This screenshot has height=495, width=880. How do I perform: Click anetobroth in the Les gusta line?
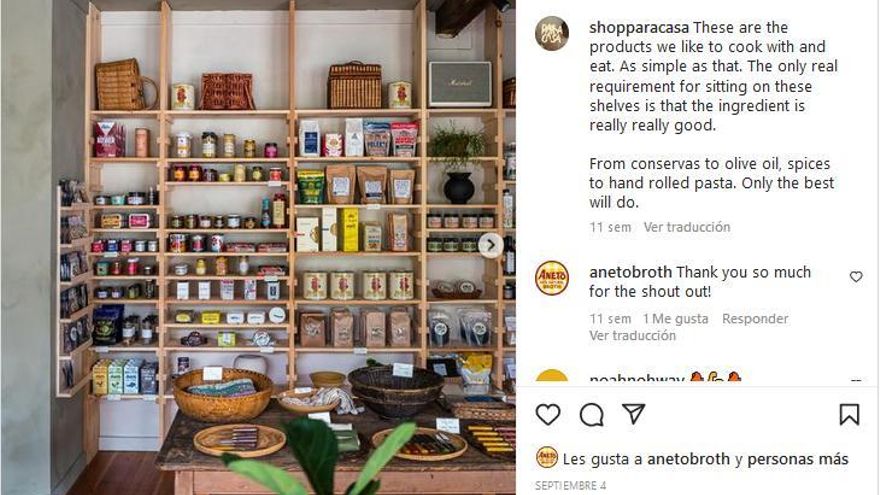[x=689, y=459]
